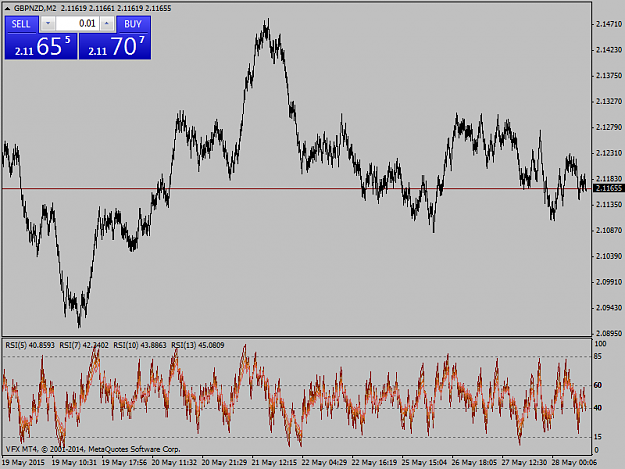Click the 28 May 00:06 time label
This screenshot has width=625, height=469.
coord(574,463)
